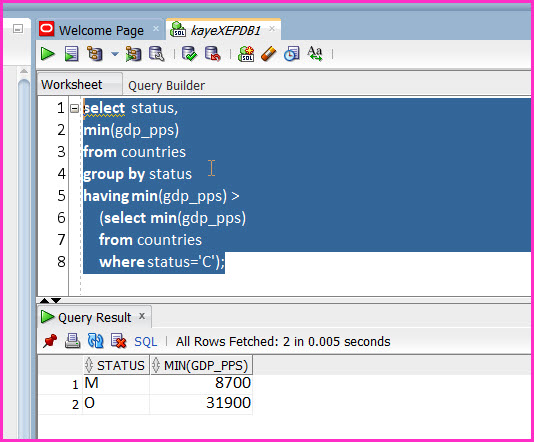Open SQL History clock icon
534x442 pixels.
(x=292, y=54)
